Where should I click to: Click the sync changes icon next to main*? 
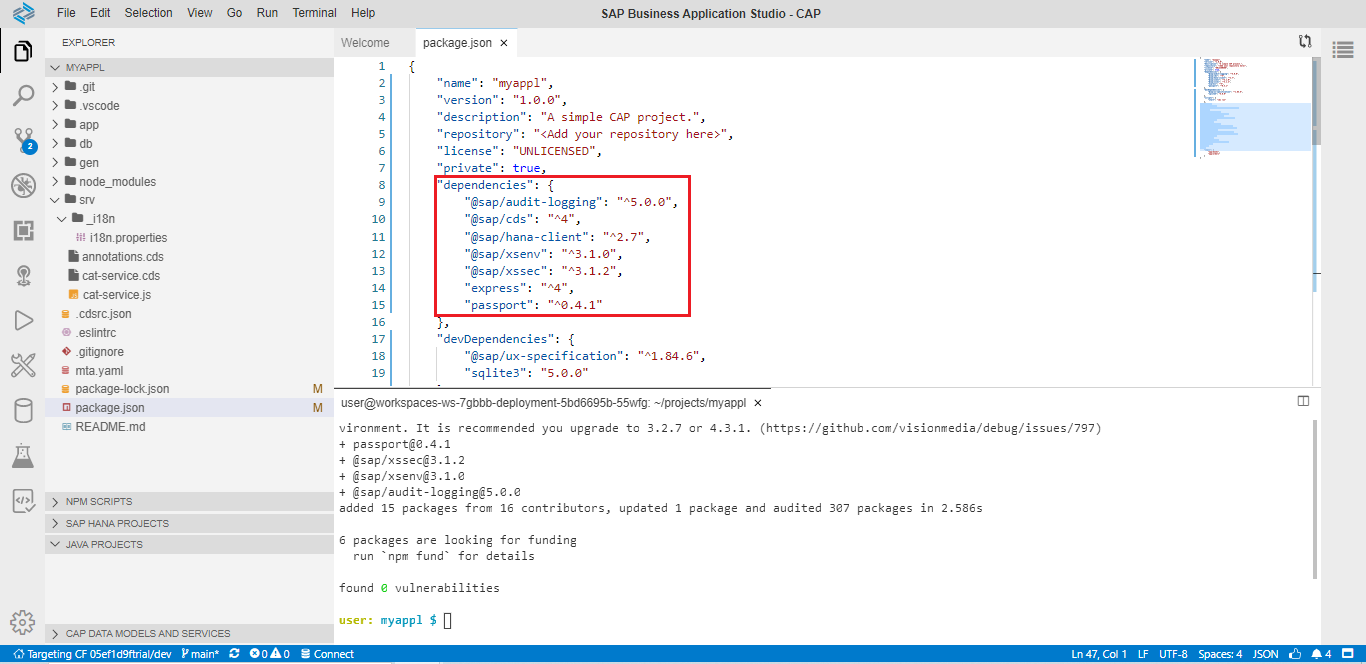234,653
